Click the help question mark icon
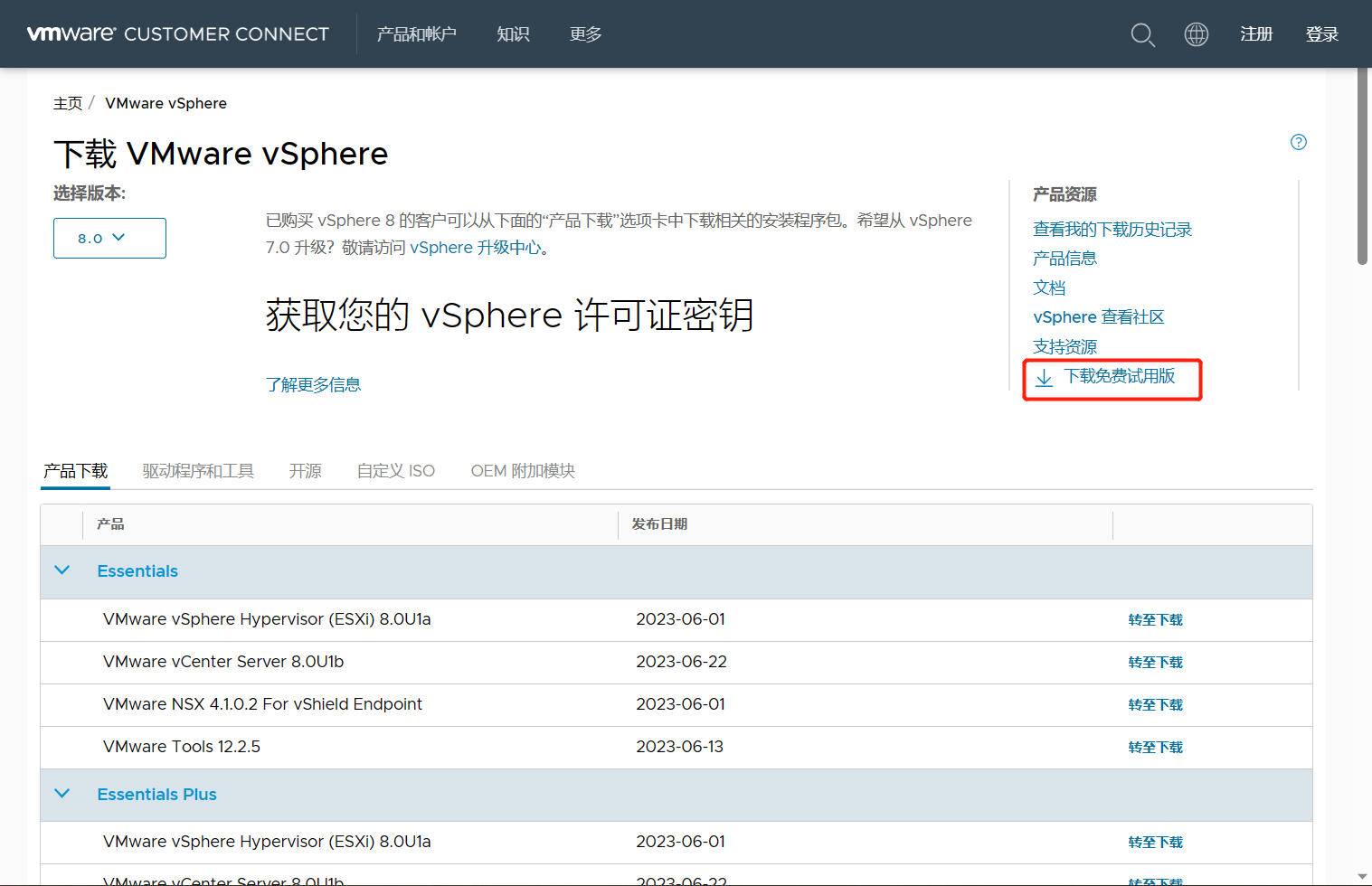The image size is (1372, 886). tap(1299, 142)
